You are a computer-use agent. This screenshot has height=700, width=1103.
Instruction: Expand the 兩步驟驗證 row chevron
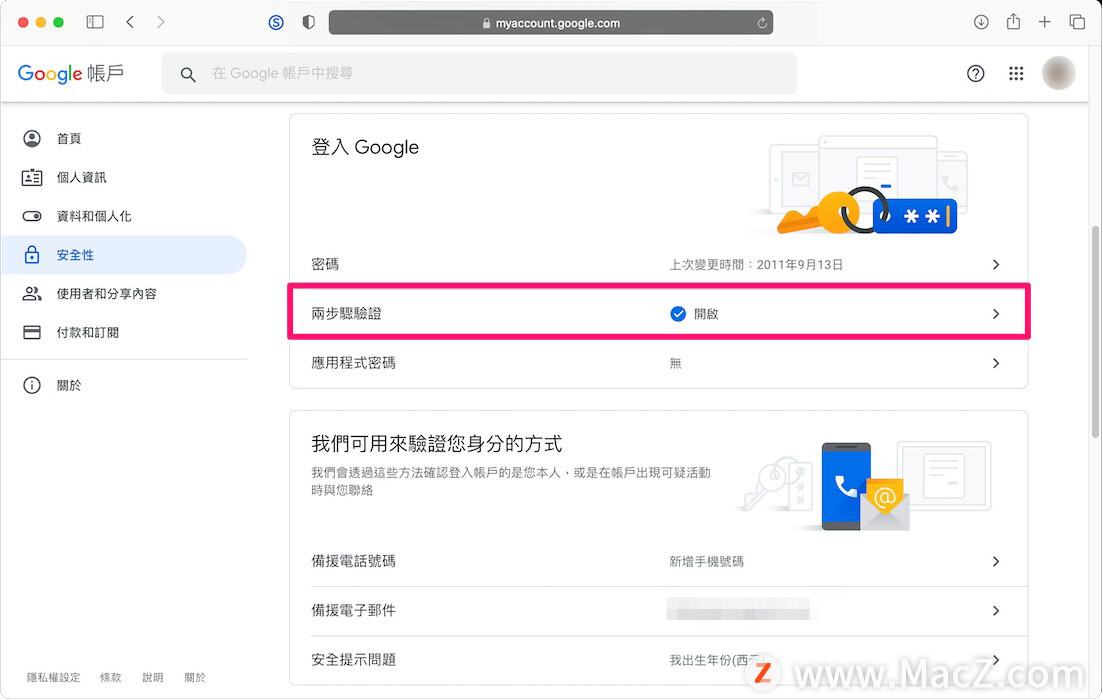tap(995, 314)
